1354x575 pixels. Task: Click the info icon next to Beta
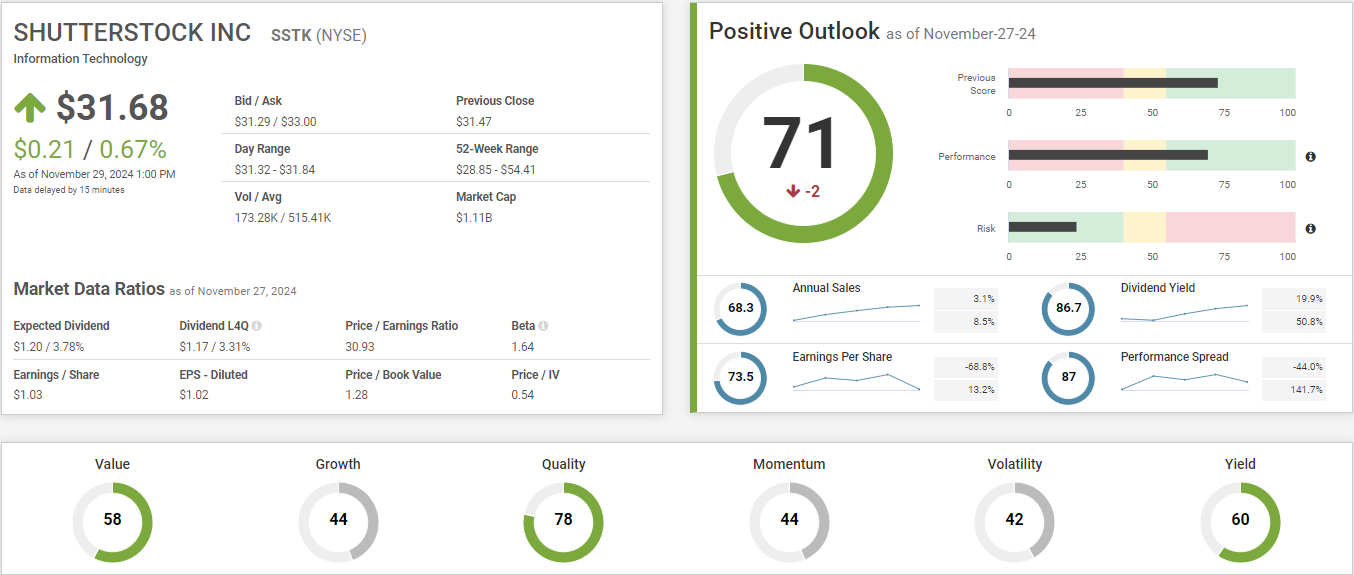coord(543,326)
